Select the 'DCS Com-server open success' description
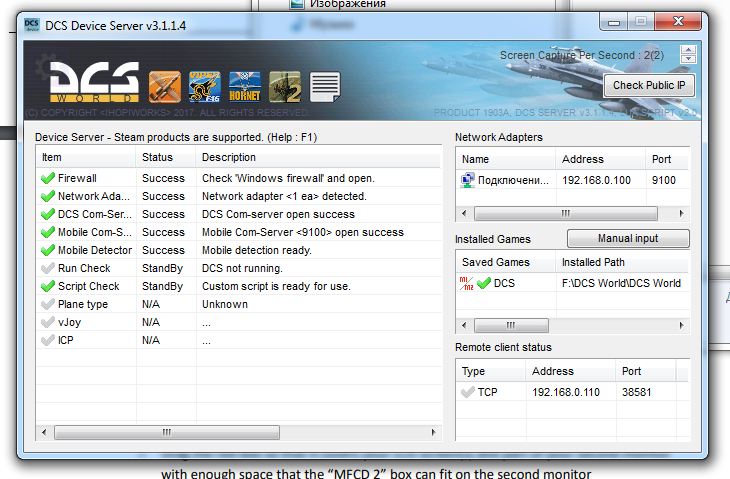730x479 pixels. tap(278, 214)
